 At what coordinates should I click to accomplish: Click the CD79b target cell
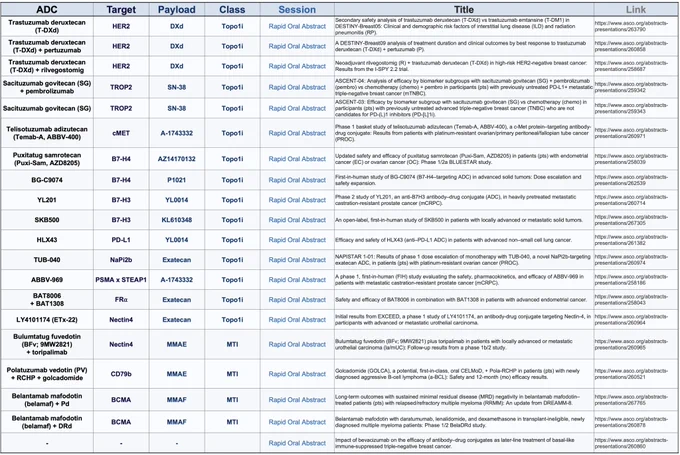(121, 374)
